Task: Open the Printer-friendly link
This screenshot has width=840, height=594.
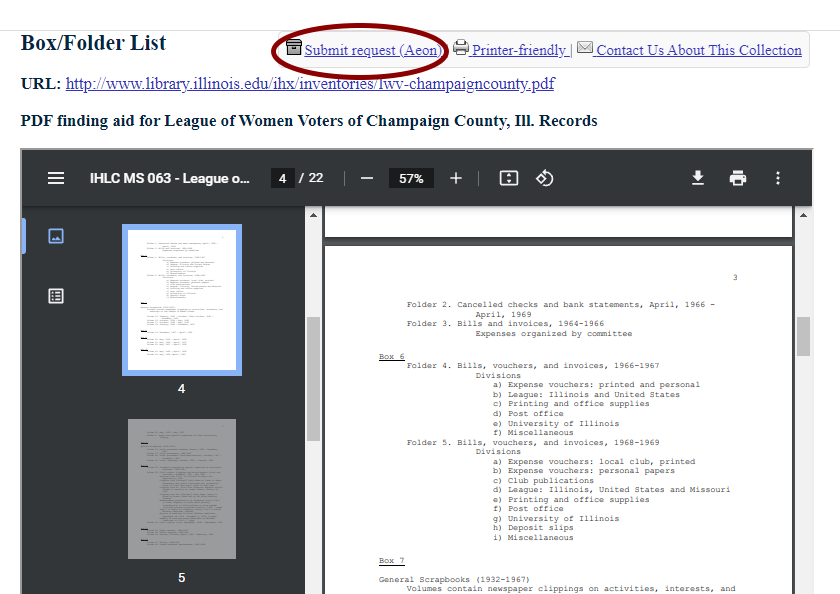Action: tap(518, 50)
